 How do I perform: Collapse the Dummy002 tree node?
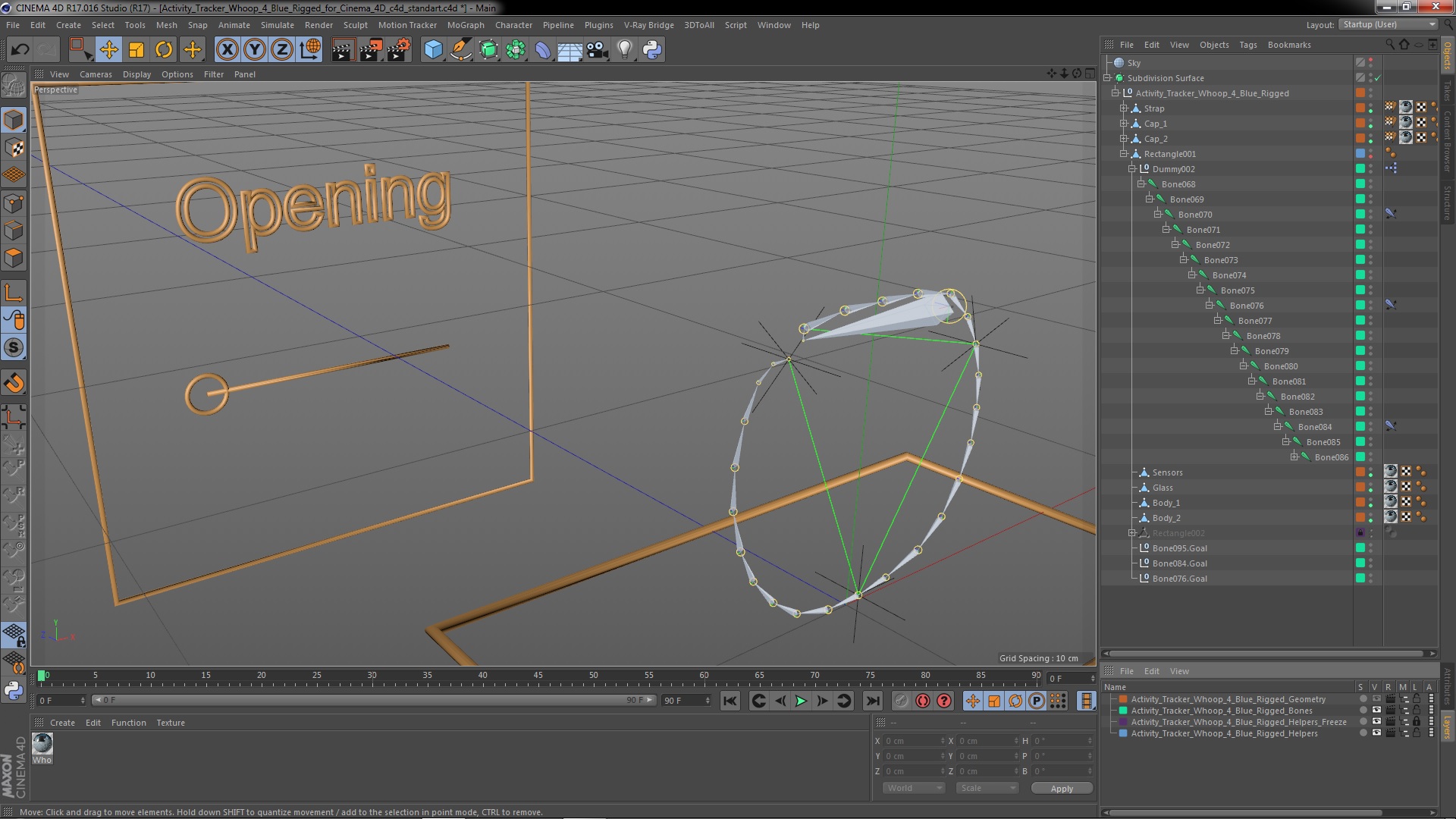coord(1132,169)
